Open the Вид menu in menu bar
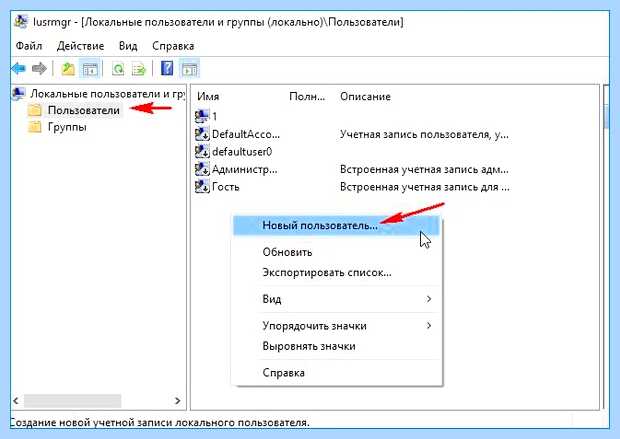Screen dimensions: 620x439 tap(128, 46)
